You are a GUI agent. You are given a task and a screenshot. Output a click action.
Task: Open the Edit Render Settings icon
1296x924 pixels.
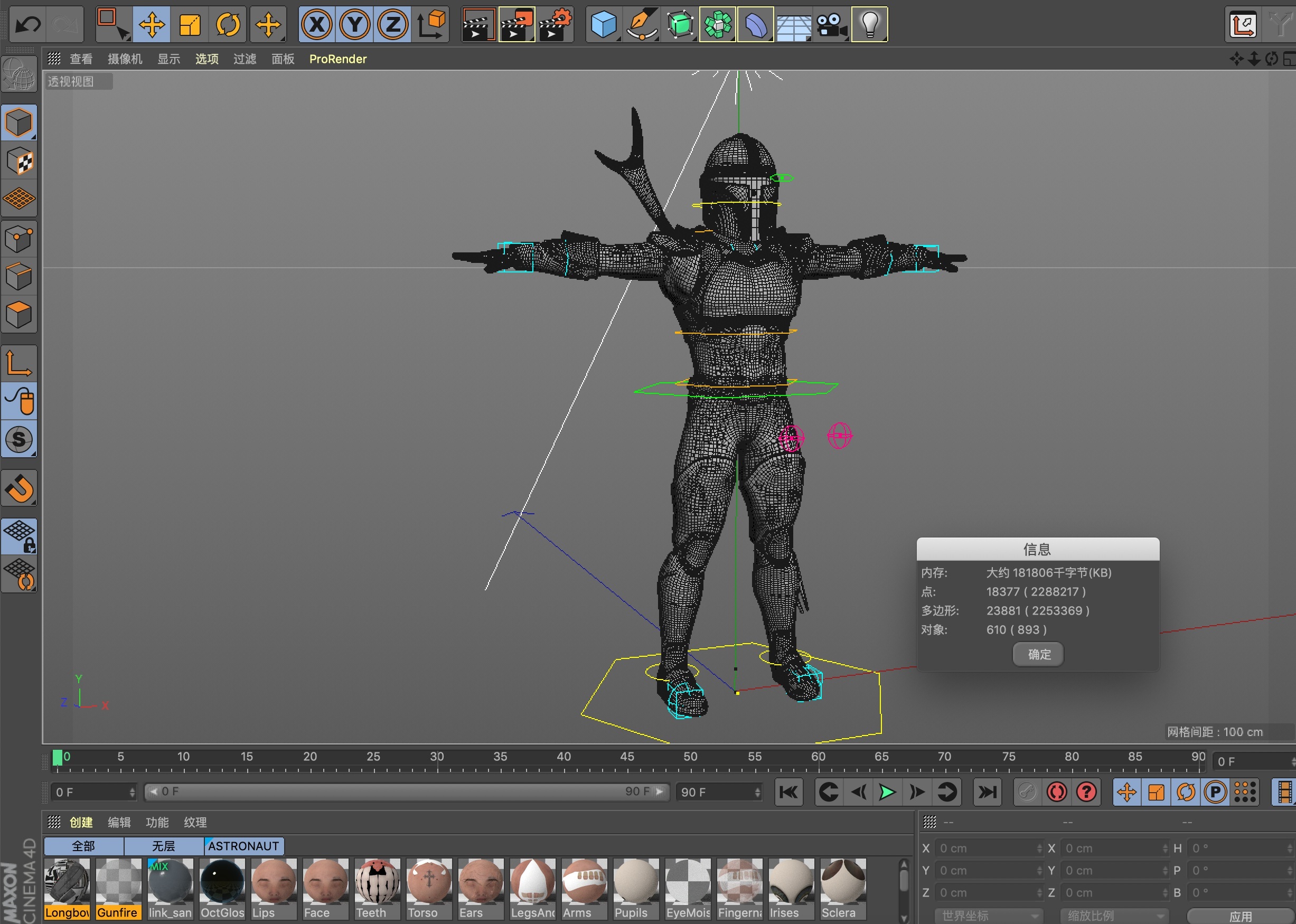[556, 24]
